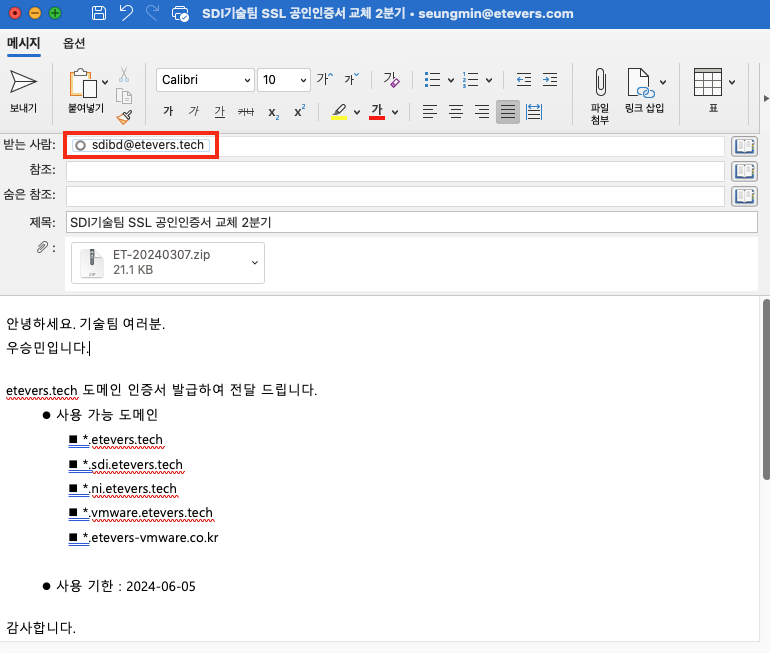Screen dimensions: 770x653
Task: Click the 링크 삽입 button
Action: (644, 91)
